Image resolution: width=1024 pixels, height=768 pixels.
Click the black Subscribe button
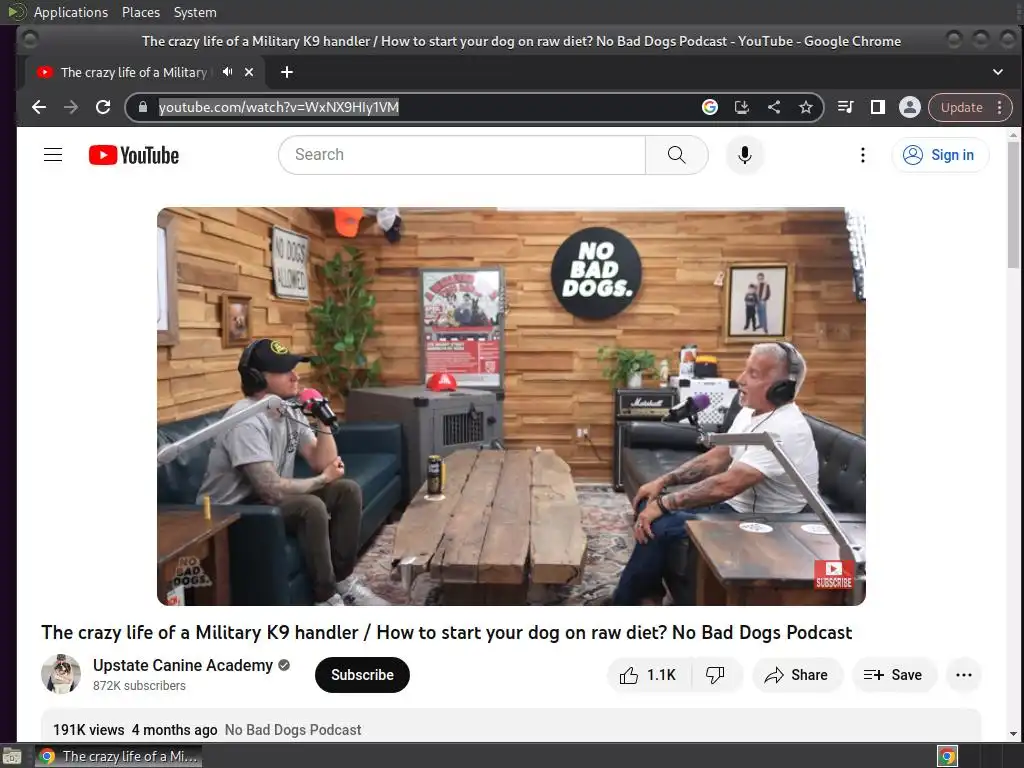pyautogui.click(x=362, y=675)
